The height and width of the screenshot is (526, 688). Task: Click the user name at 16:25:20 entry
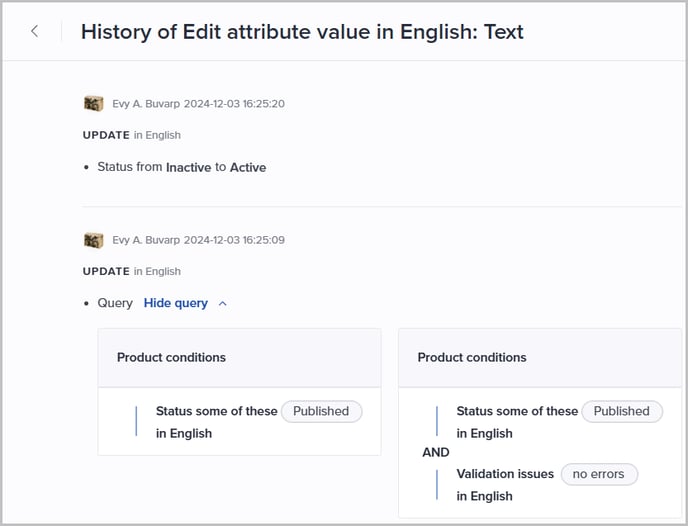coord(146,104)
